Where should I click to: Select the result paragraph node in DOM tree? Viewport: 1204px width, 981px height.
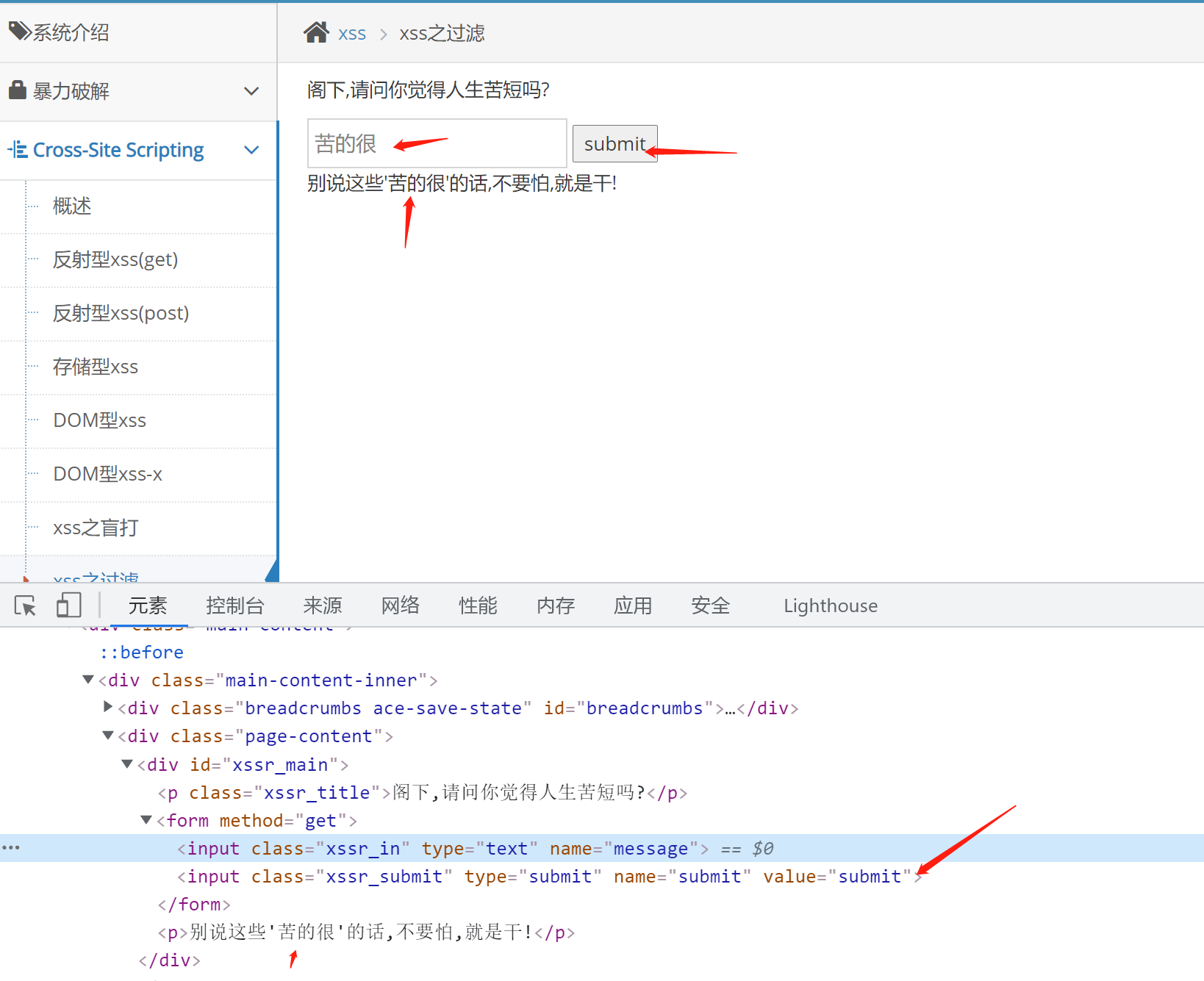pyautogui.click(x=366, y=932)
